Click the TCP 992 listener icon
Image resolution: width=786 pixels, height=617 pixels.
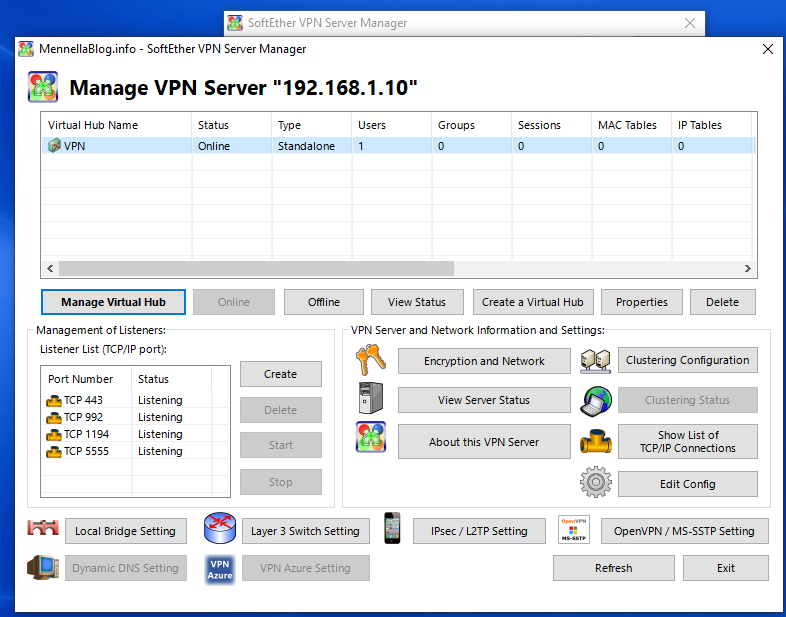click(54, 418)
